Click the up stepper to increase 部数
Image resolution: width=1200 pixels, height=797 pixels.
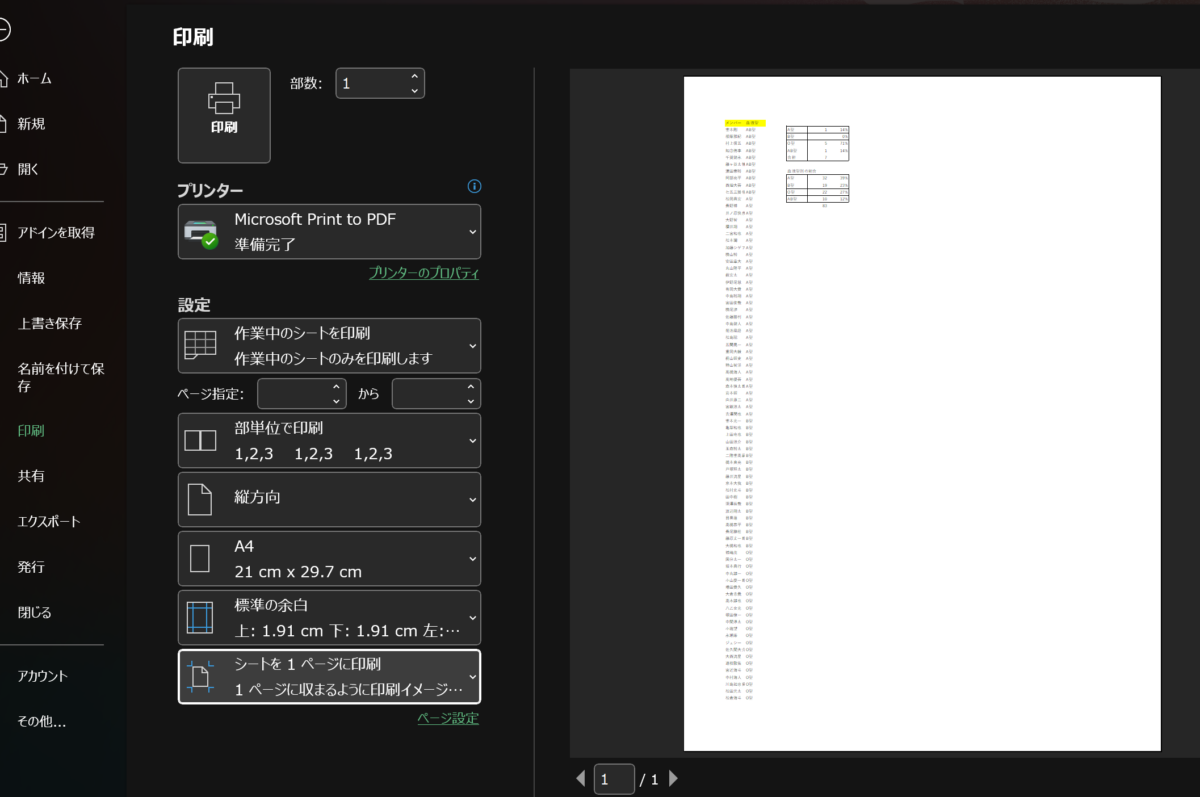tap(414, 76)
